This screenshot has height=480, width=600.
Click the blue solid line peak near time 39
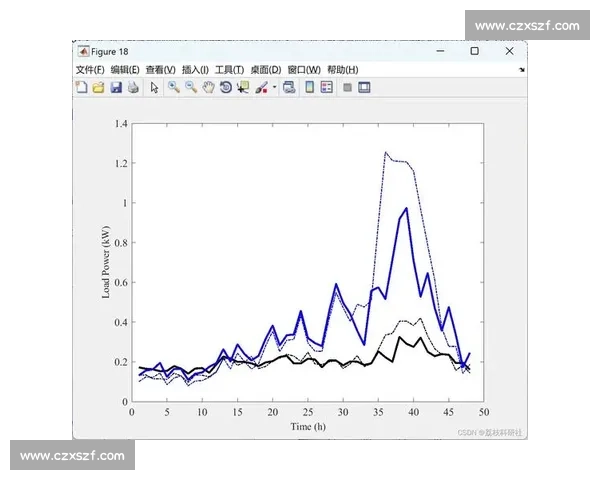click(x=406, y=209)
